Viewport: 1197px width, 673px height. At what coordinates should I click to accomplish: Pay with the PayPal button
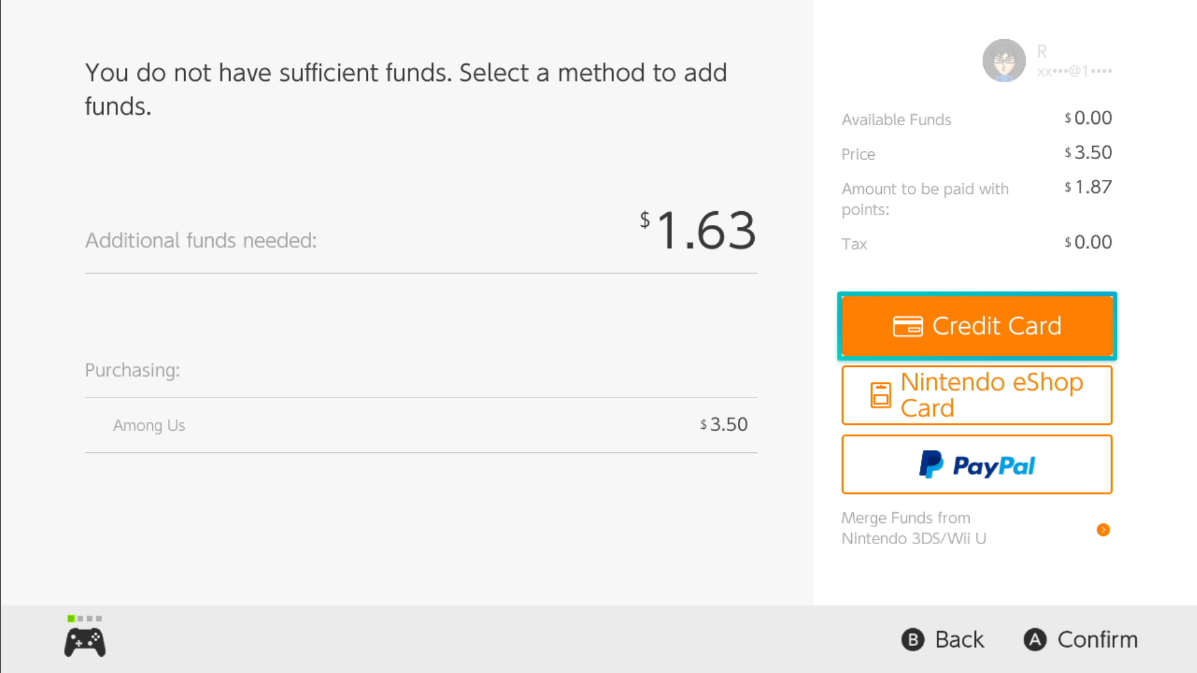pyautogui.click(x=977, y=465)
